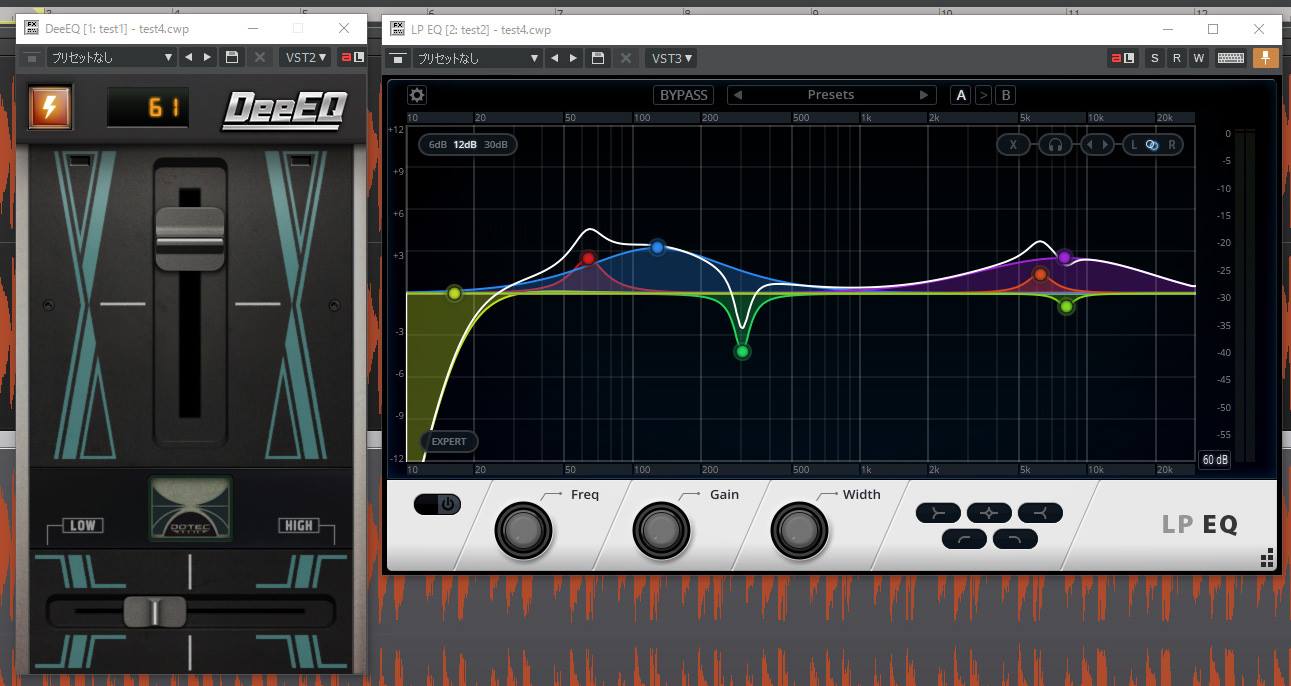Go to next preset in DeeEQ window
Screen dimensions: 1291x686
[x=207, y=57]
